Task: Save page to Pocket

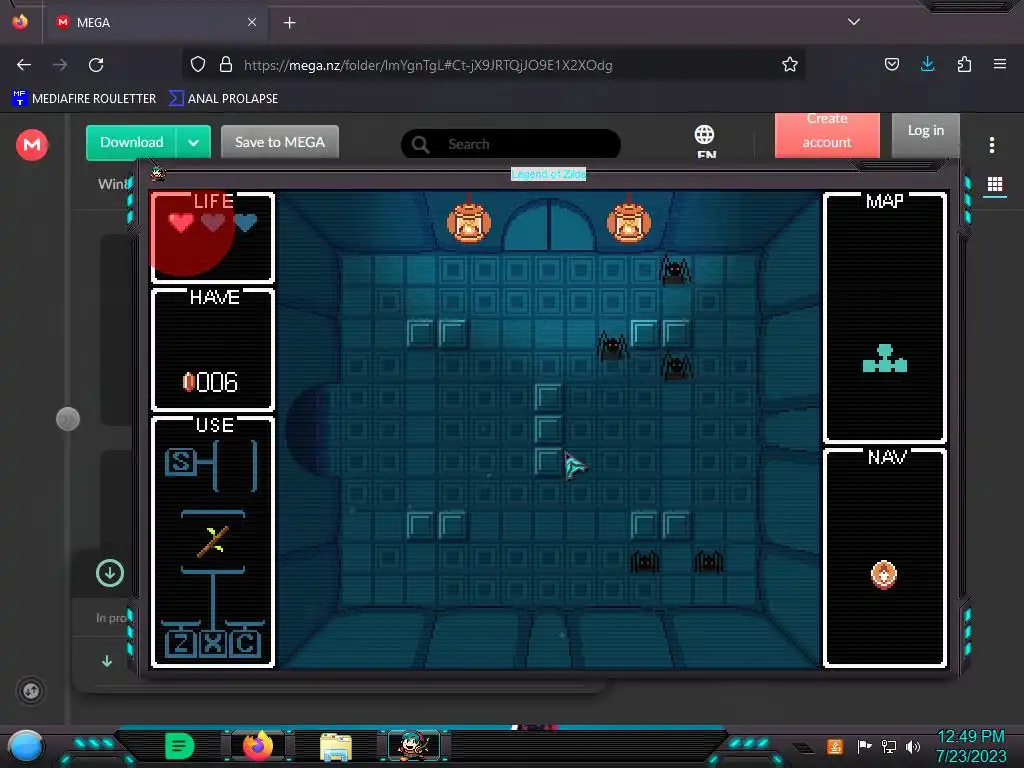Action: [x=891, y=65]
